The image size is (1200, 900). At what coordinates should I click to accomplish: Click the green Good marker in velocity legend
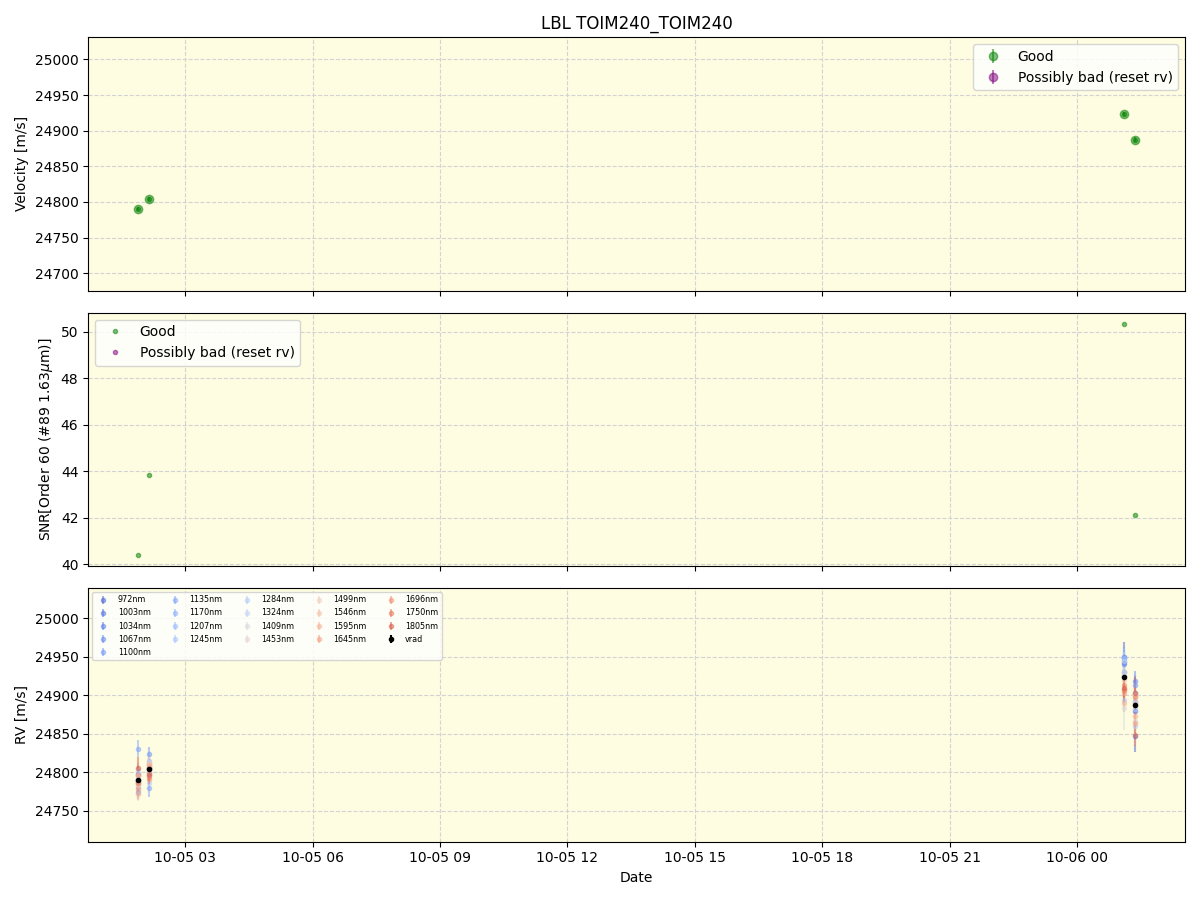993,57
